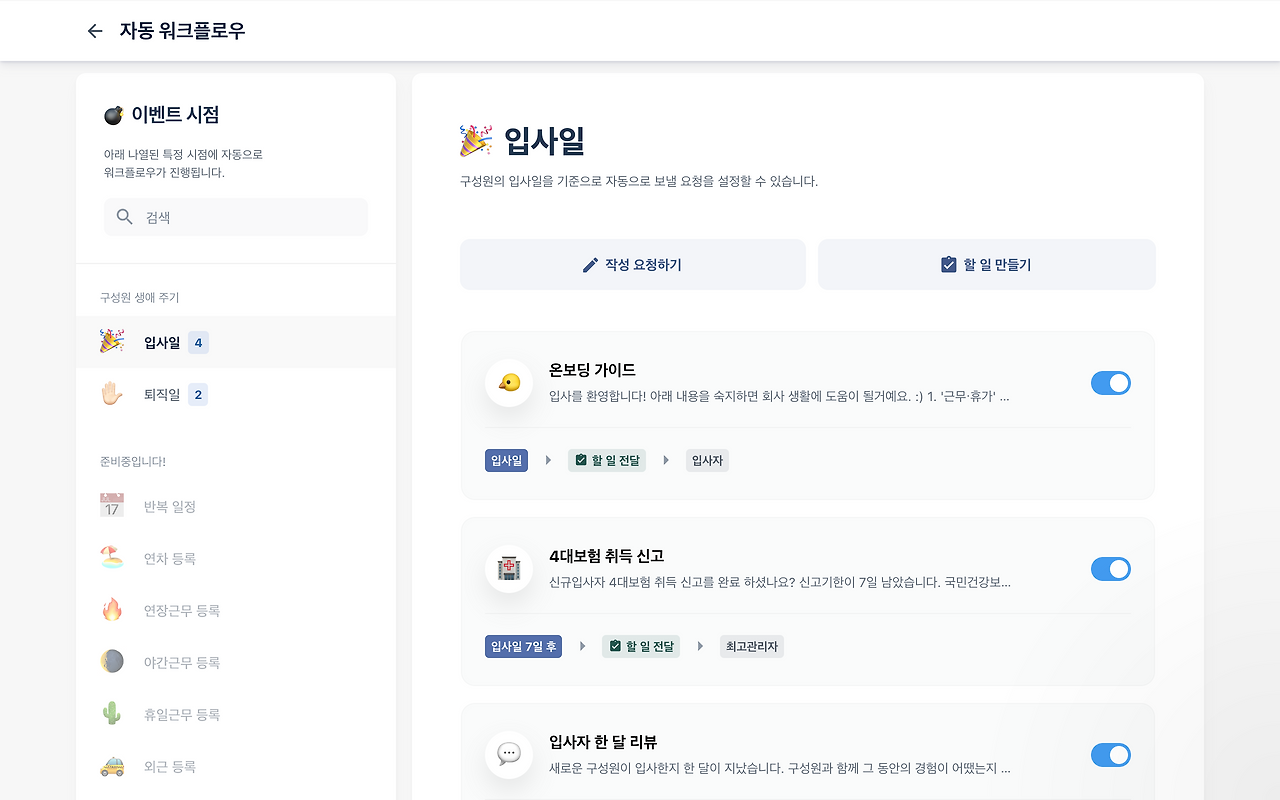
Task: Go back using the left arrow icon
Action: point(95,31)
